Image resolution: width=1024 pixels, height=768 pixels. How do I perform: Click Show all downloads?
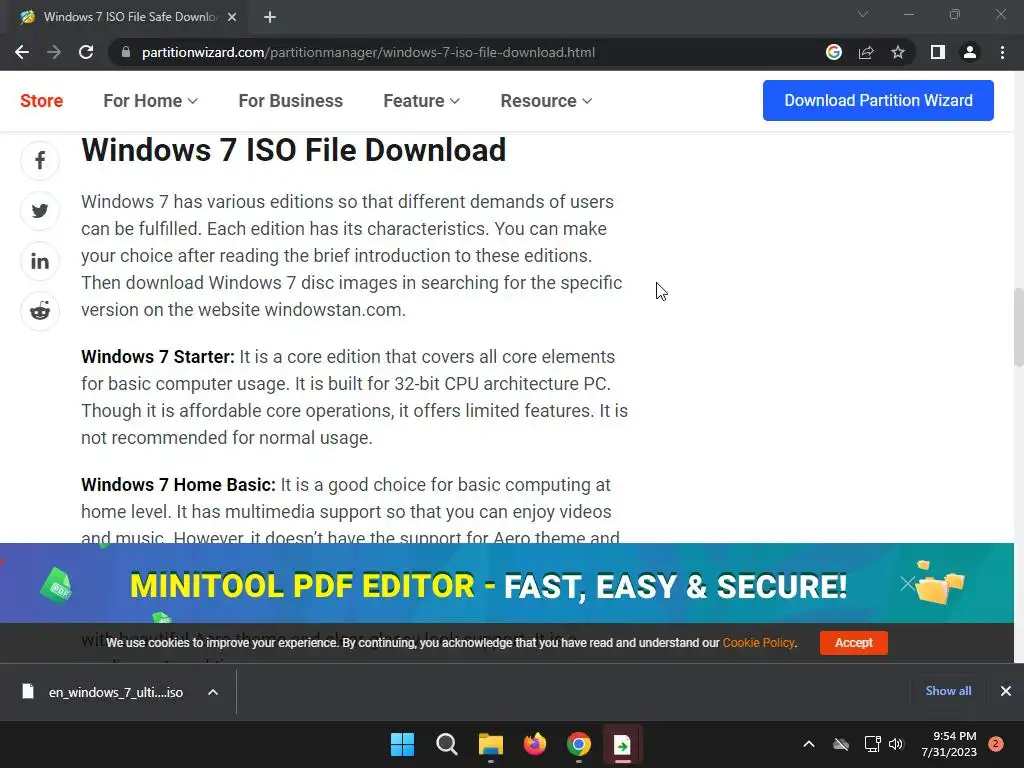coord(948,691)
